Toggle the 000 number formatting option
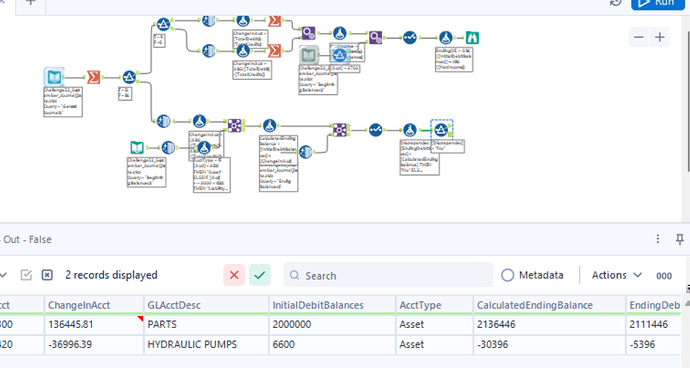The width and height of the screenshot is (690, 368). [664, 276]
